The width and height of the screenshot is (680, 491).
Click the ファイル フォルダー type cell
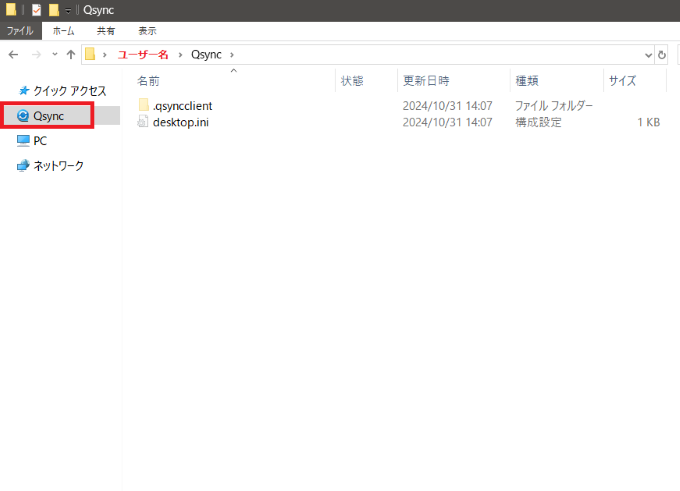coord(554,106)
